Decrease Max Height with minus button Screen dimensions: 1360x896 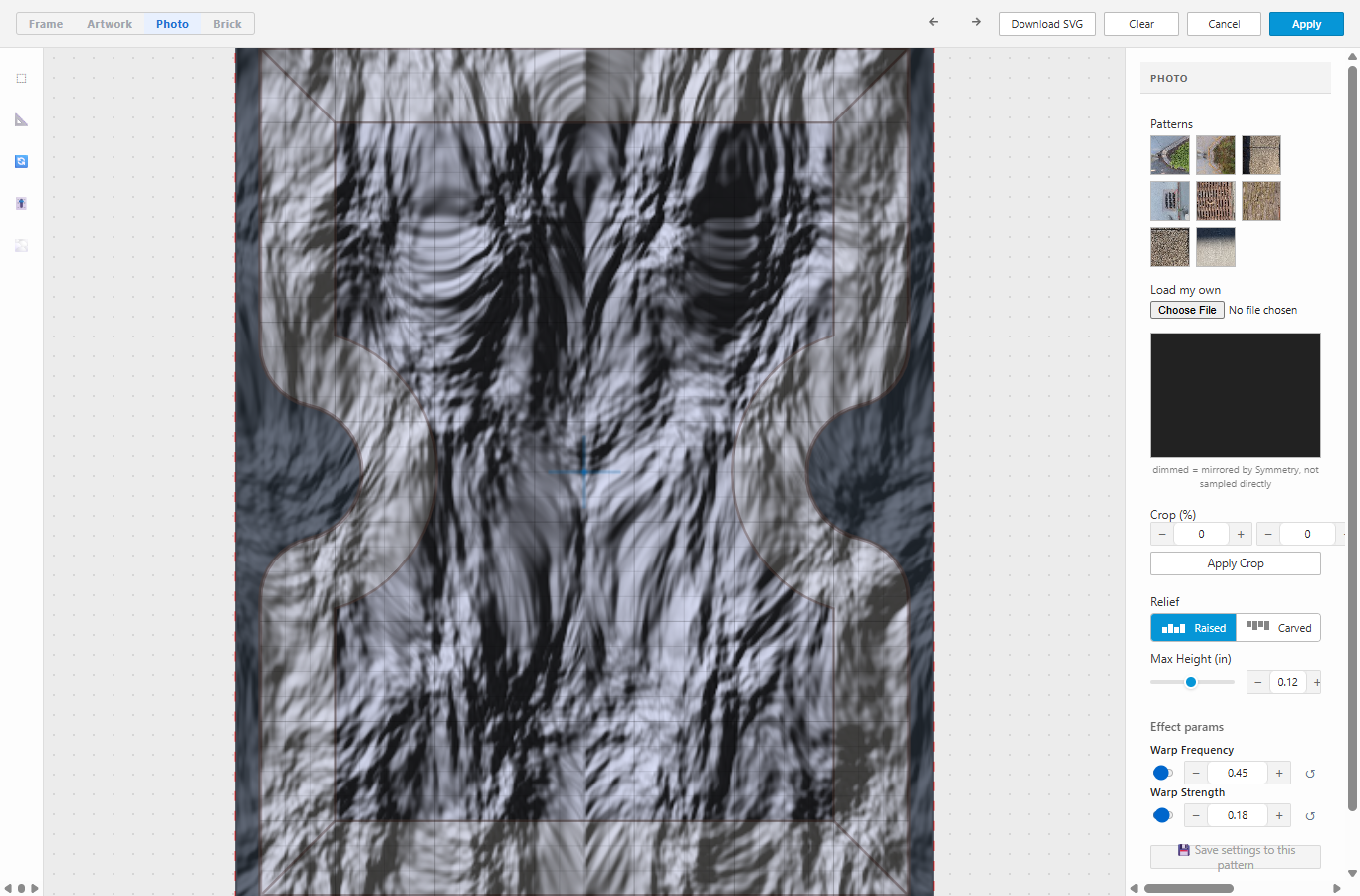tap(1258, 682)
